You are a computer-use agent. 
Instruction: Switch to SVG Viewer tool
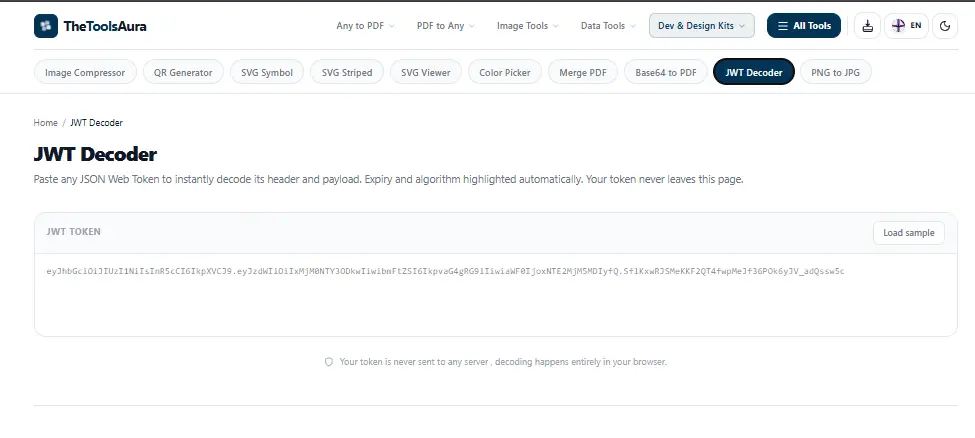[426, 72]
